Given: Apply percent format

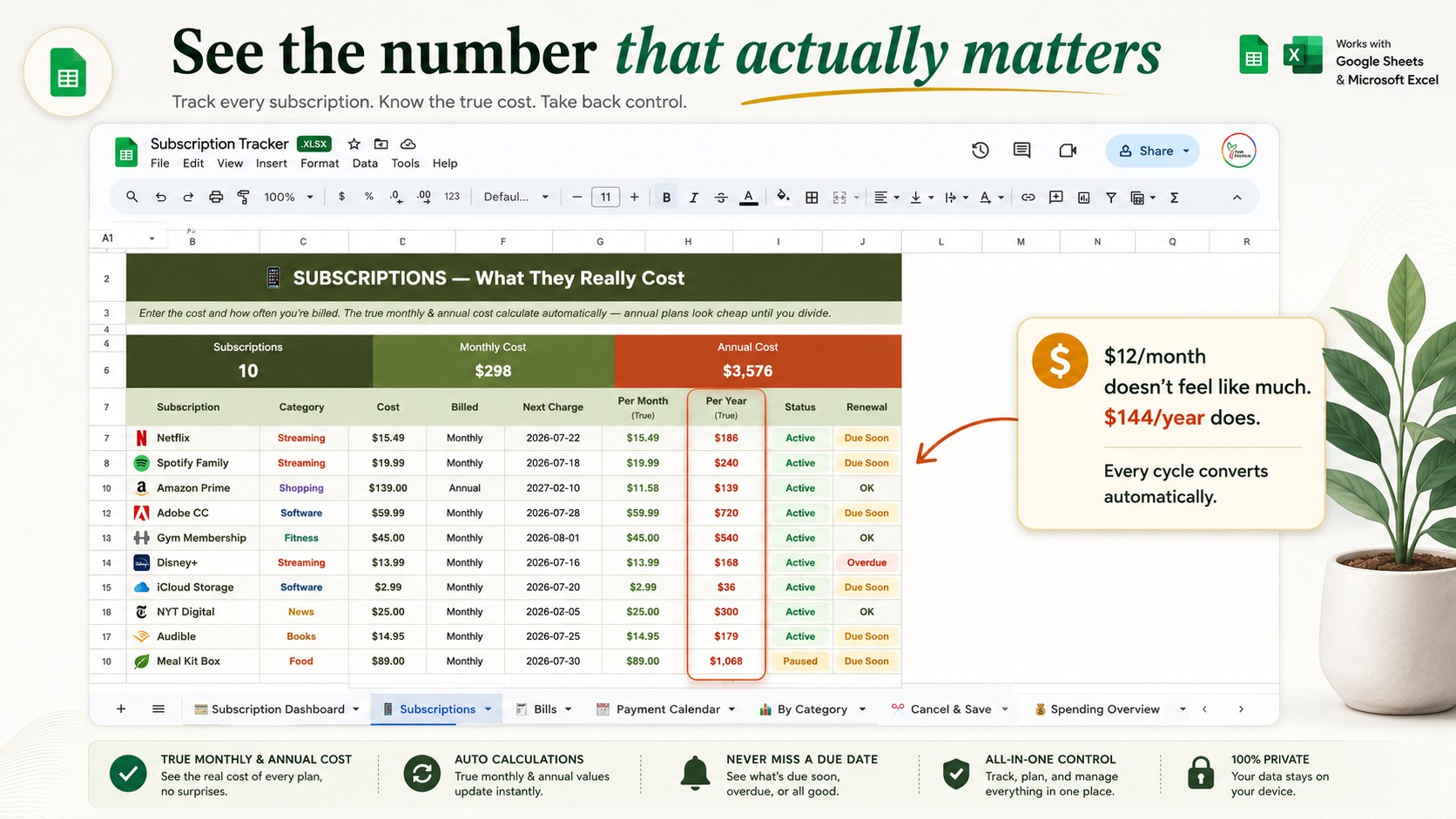Looking at the screenshot, I should click(x=369, y=197).
